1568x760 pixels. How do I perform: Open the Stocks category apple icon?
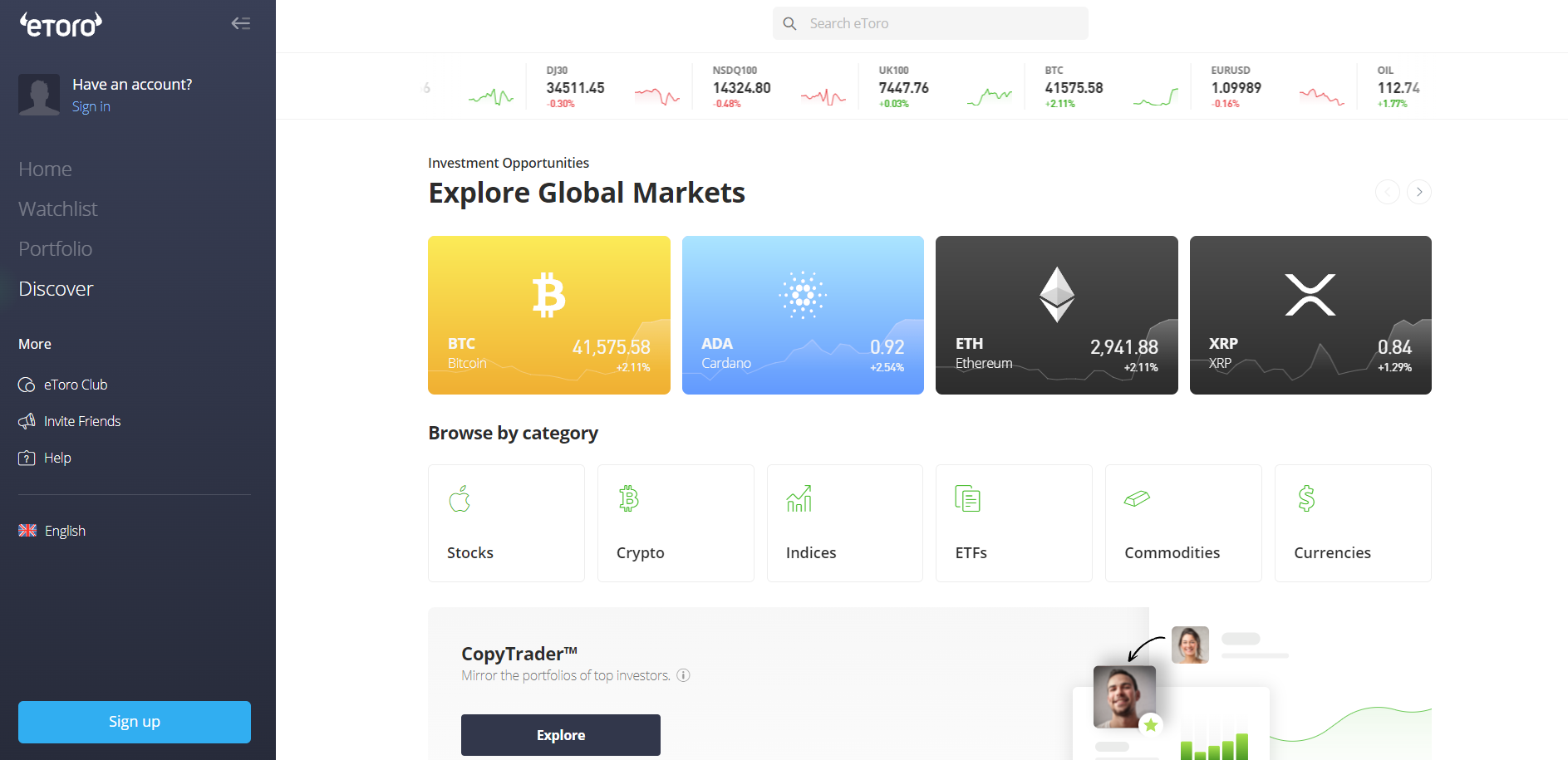460,498
